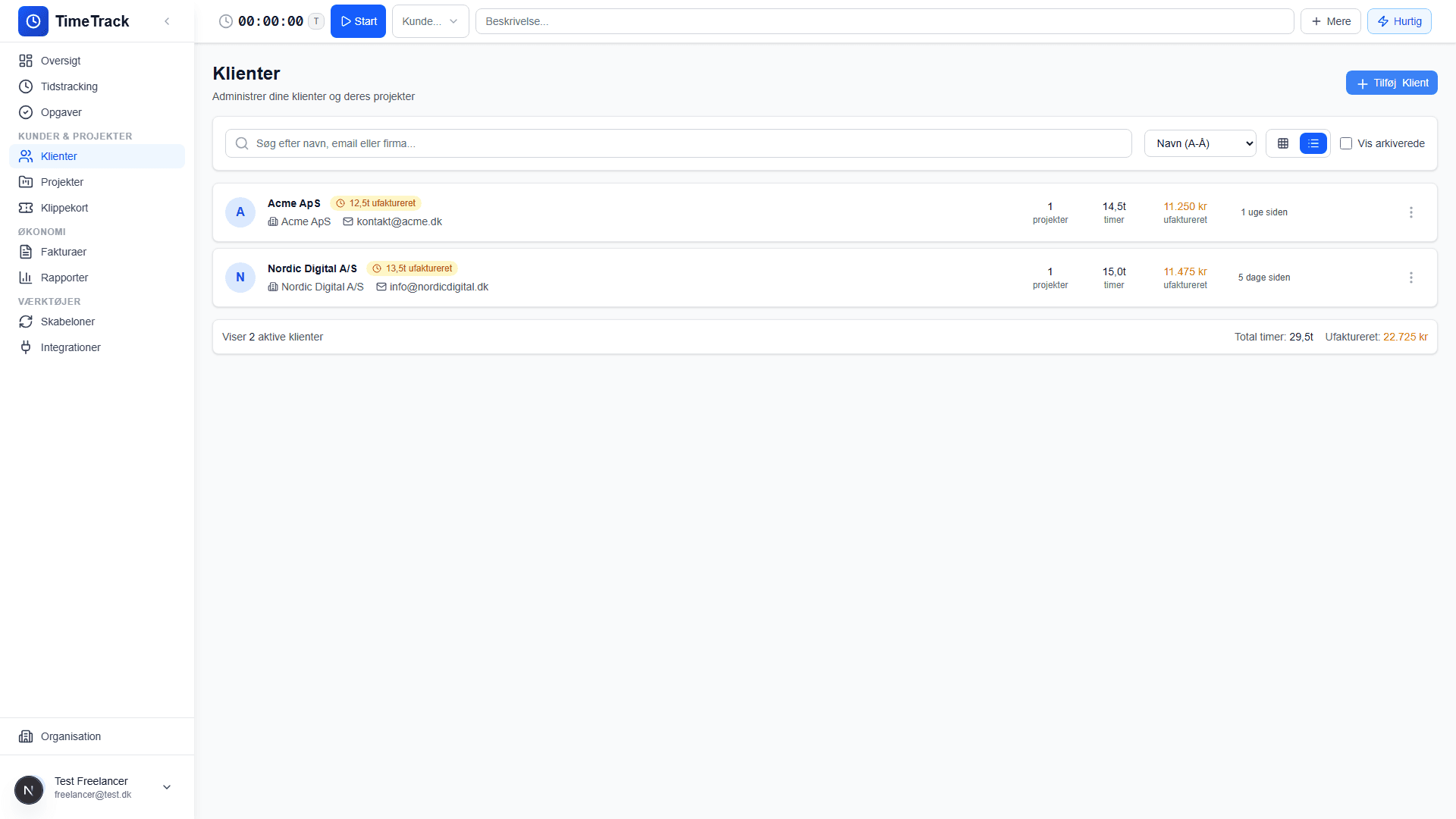Screen dimensions: 1456x819
Task: Click the company icon beside Nordic Digital A/S
Action: [273, 287]
